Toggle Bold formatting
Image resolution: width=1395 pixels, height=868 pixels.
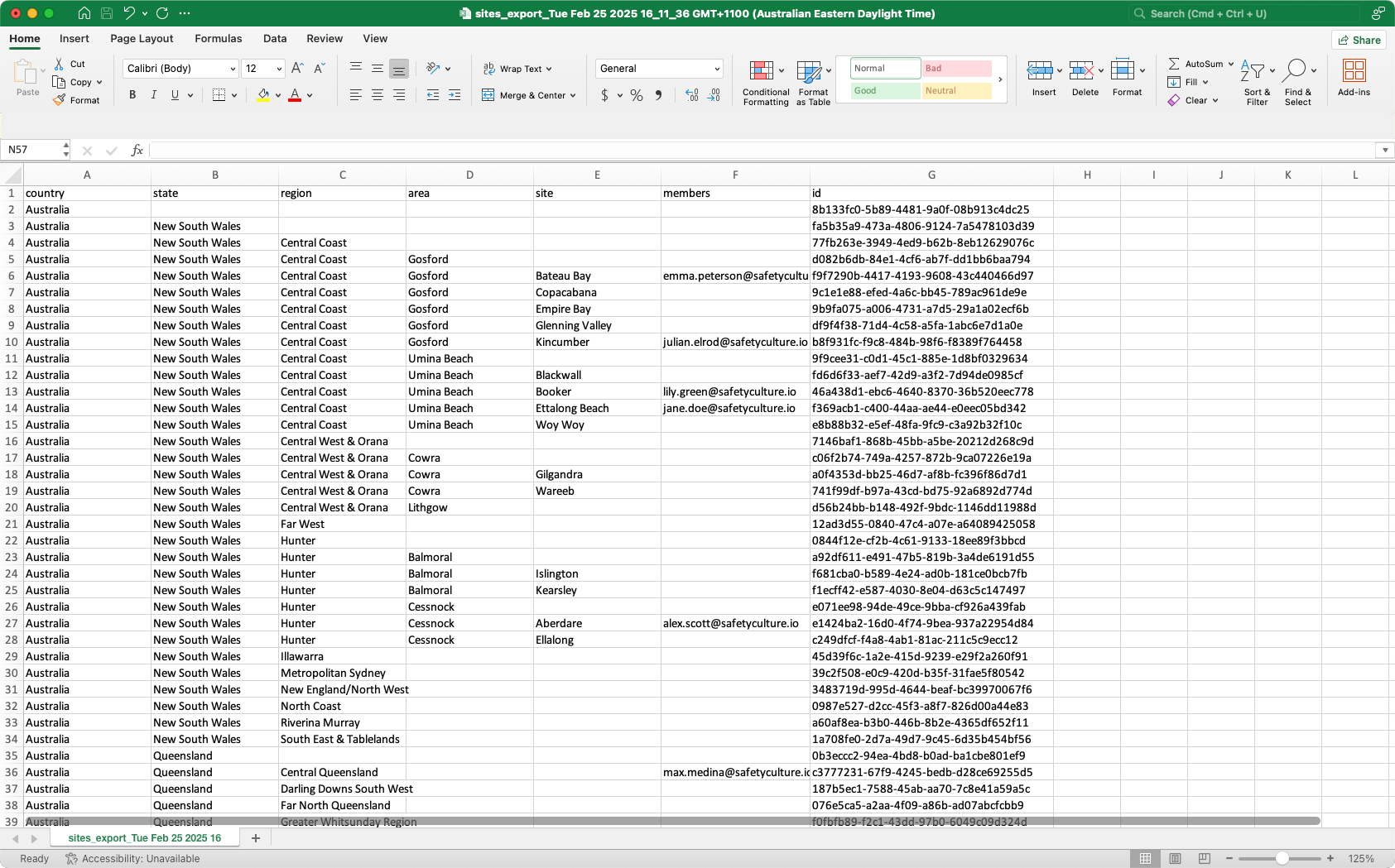click(x=132, y=95)
